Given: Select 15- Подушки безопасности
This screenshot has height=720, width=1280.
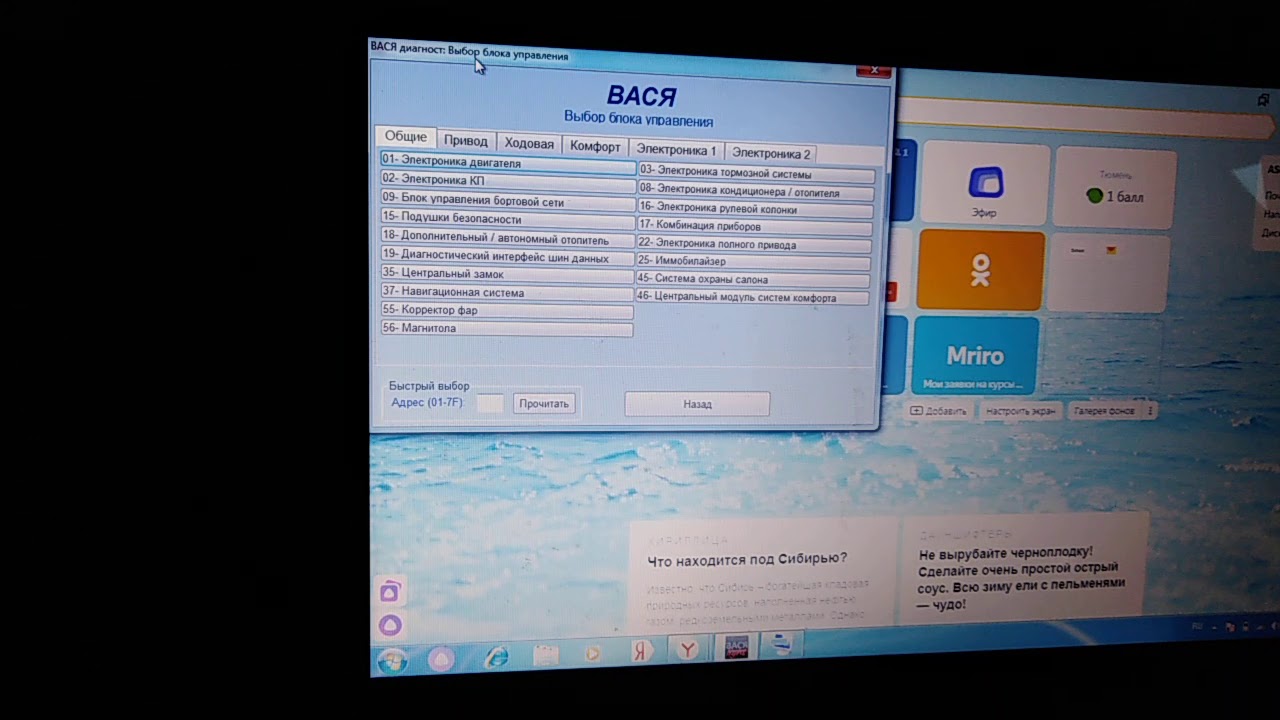Looking at the screenshot, I should click(x=508, y=218).
